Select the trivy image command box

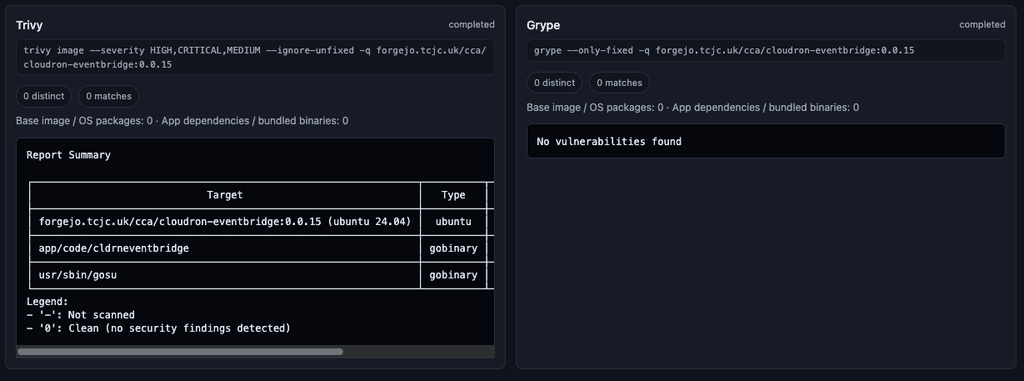point(255,58)
